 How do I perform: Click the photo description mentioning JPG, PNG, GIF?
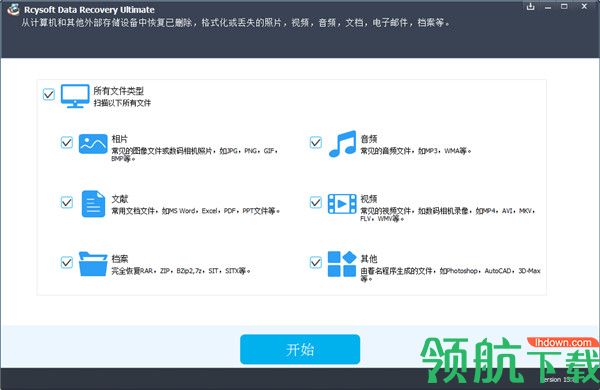coord(194,155)
